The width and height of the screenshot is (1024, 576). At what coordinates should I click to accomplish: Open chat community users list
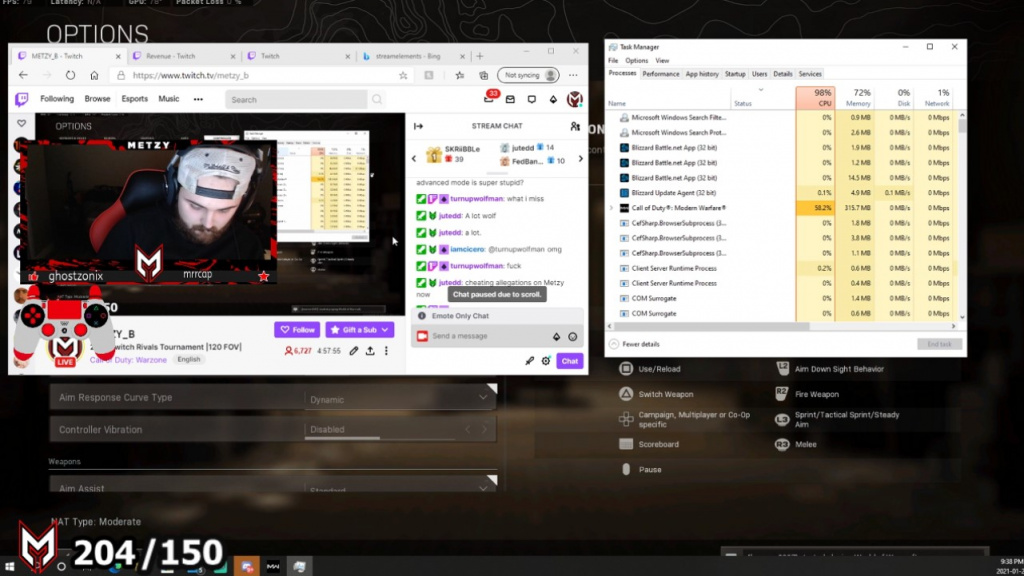[575, 126]
